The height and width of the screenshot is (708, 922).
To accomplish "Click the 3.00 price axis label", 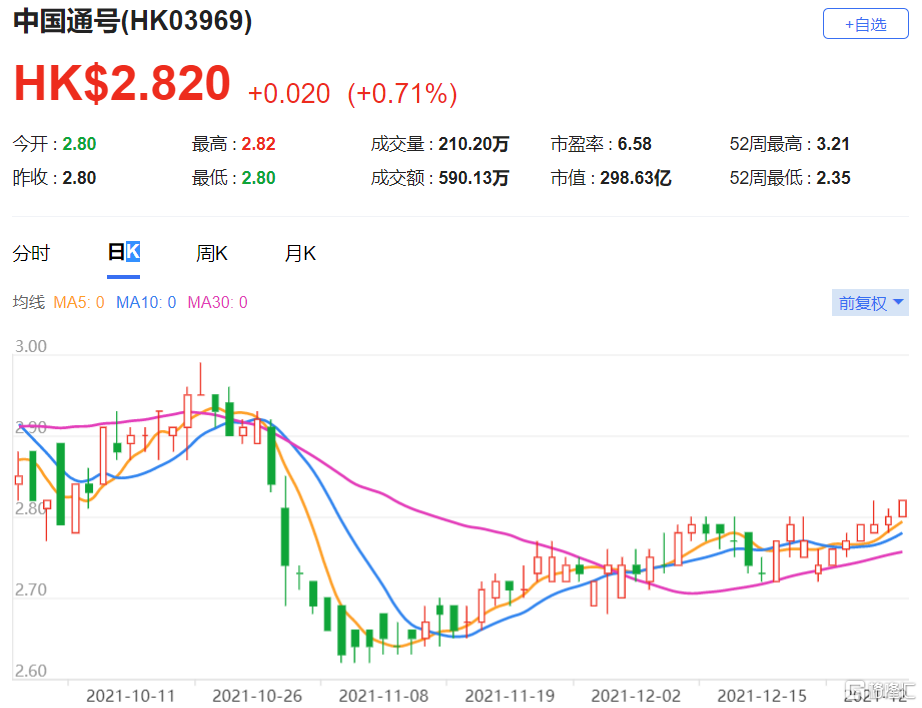I will point(31,346).
